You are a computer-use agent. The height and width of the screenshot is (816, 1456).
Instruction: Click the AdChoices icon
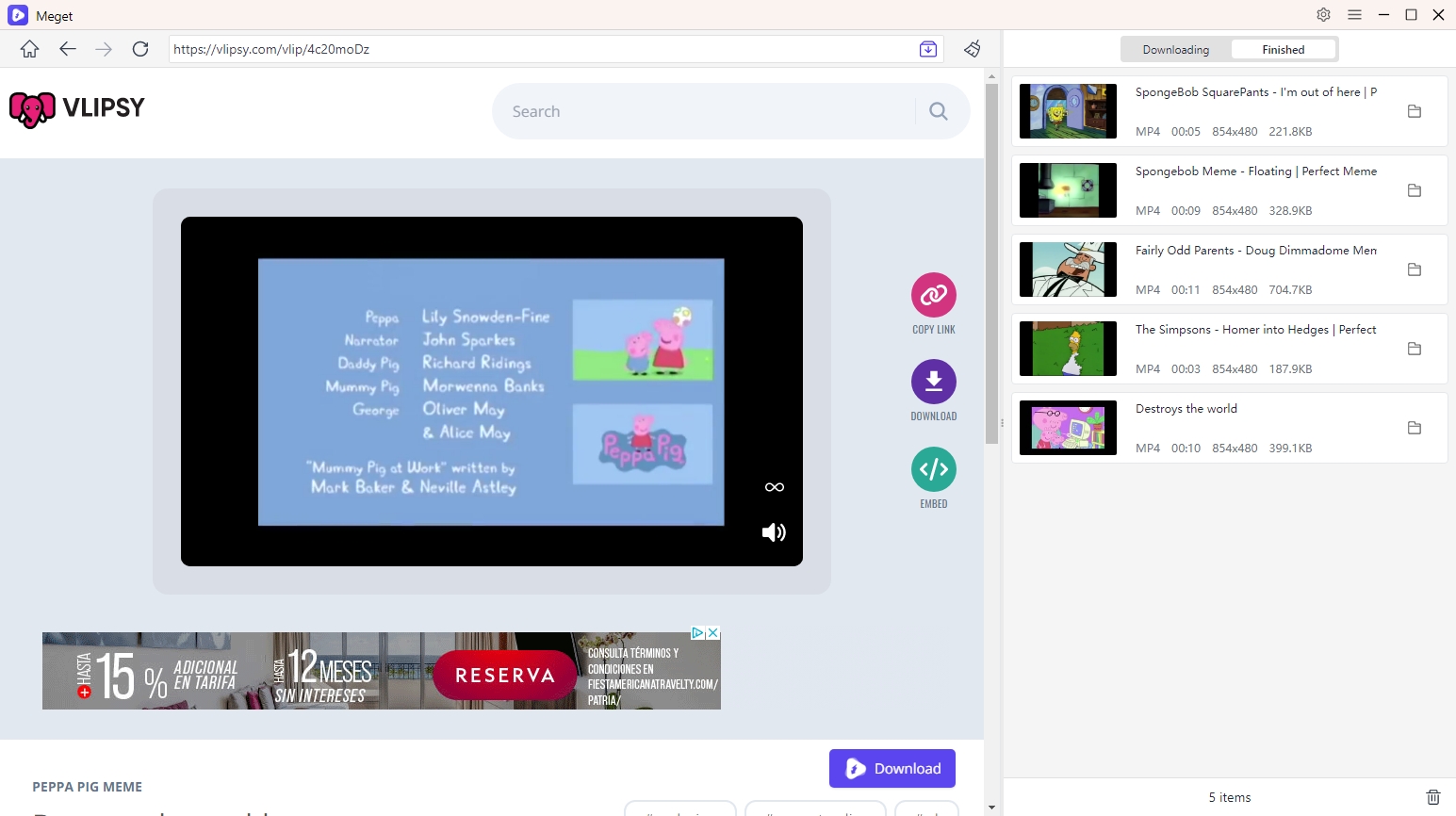[698, 633]
